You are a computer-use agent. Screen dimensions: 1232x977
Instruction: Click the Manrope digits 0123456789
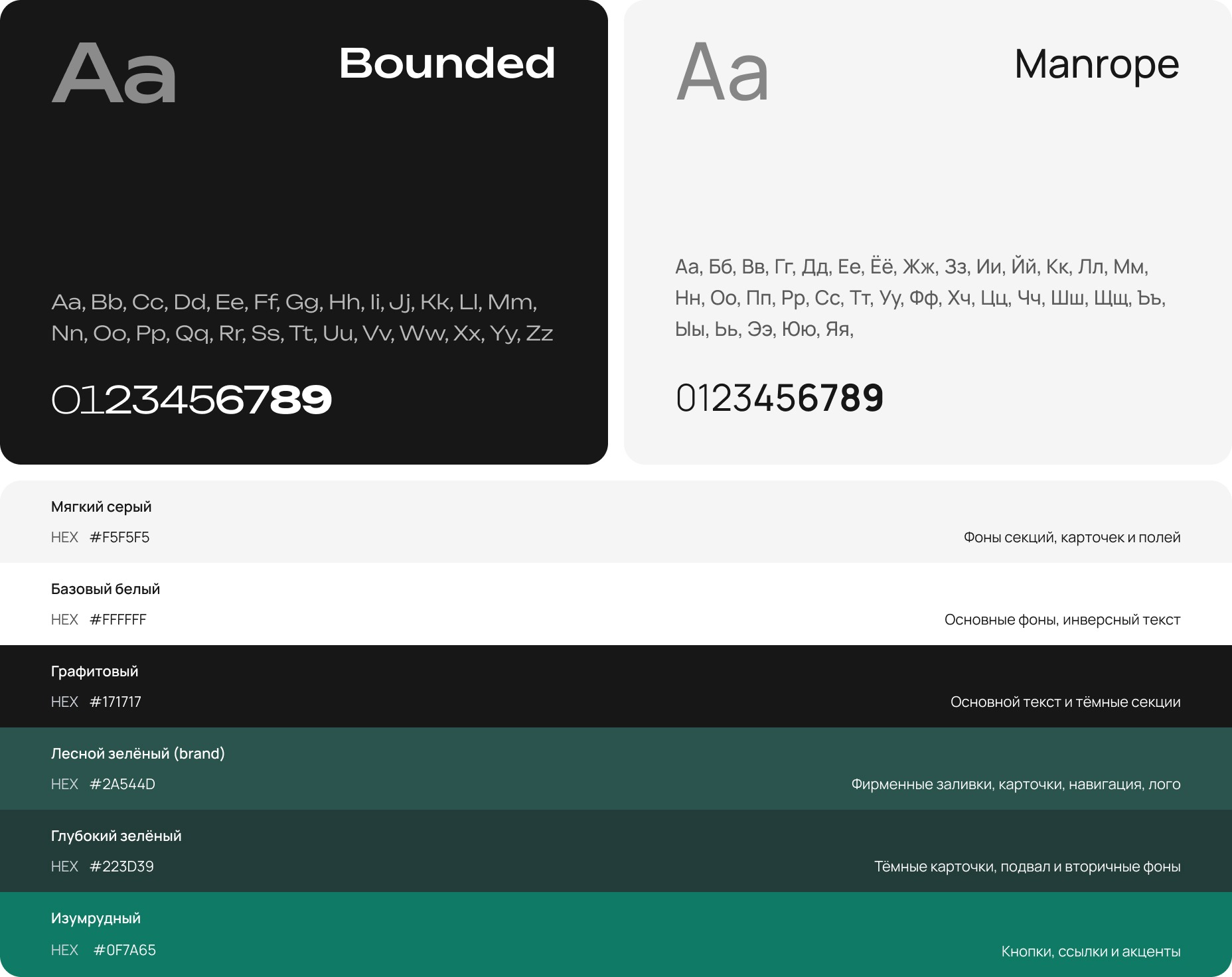779,398
